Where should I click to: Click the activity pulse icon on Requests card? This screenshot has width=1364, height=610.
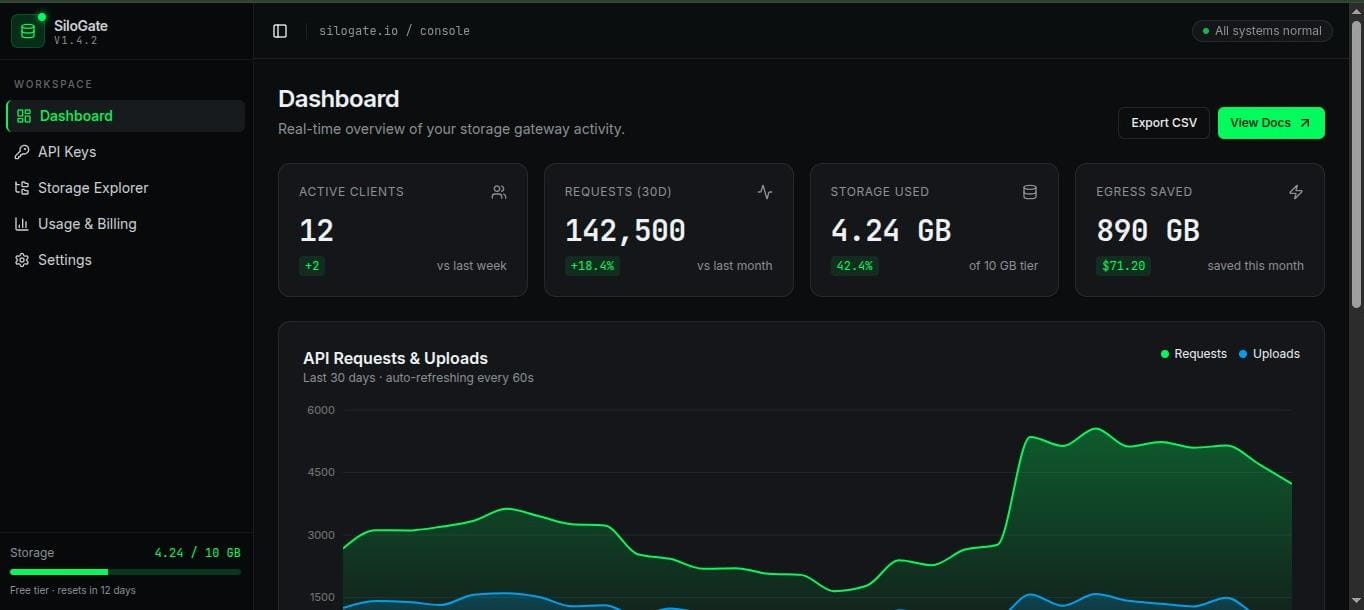[765, 192]
